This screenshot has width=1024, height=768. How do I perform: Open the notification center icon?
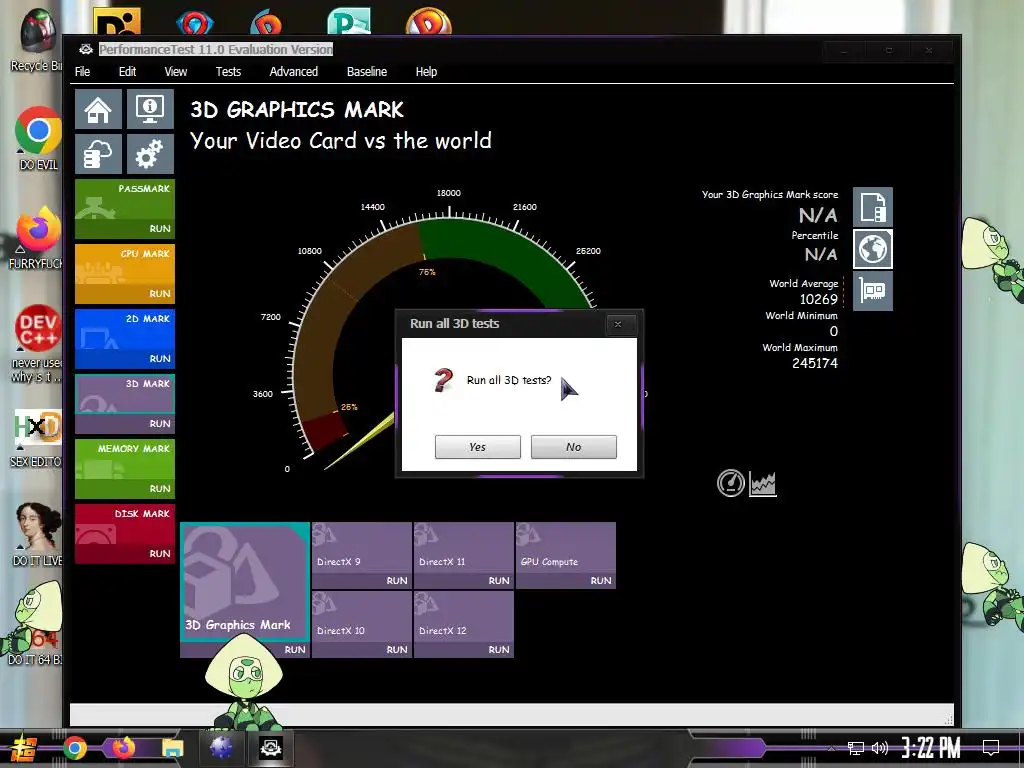click(991, 748)
